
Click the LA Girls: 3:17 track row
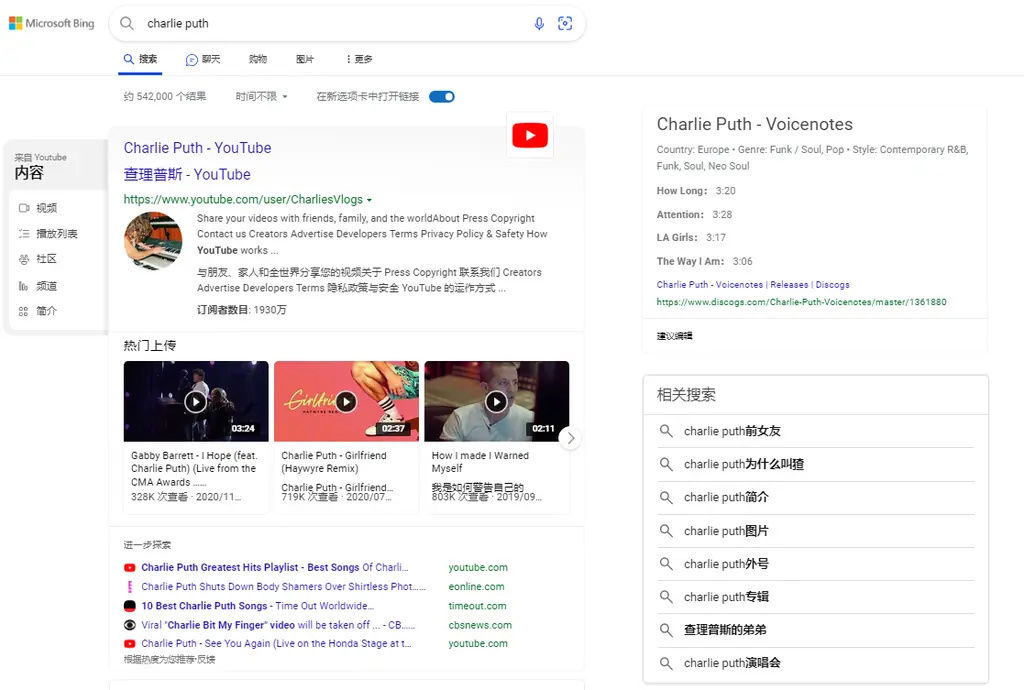point(691,238)
